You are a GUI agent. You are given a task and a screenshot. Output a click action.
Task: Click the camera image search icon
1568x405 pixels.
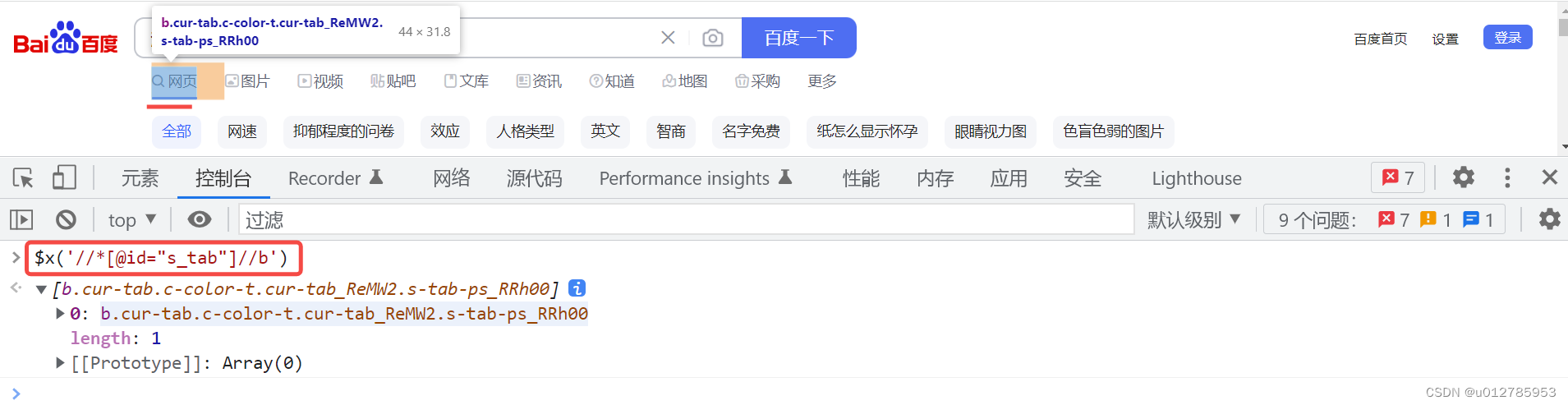tap(713, 38)
